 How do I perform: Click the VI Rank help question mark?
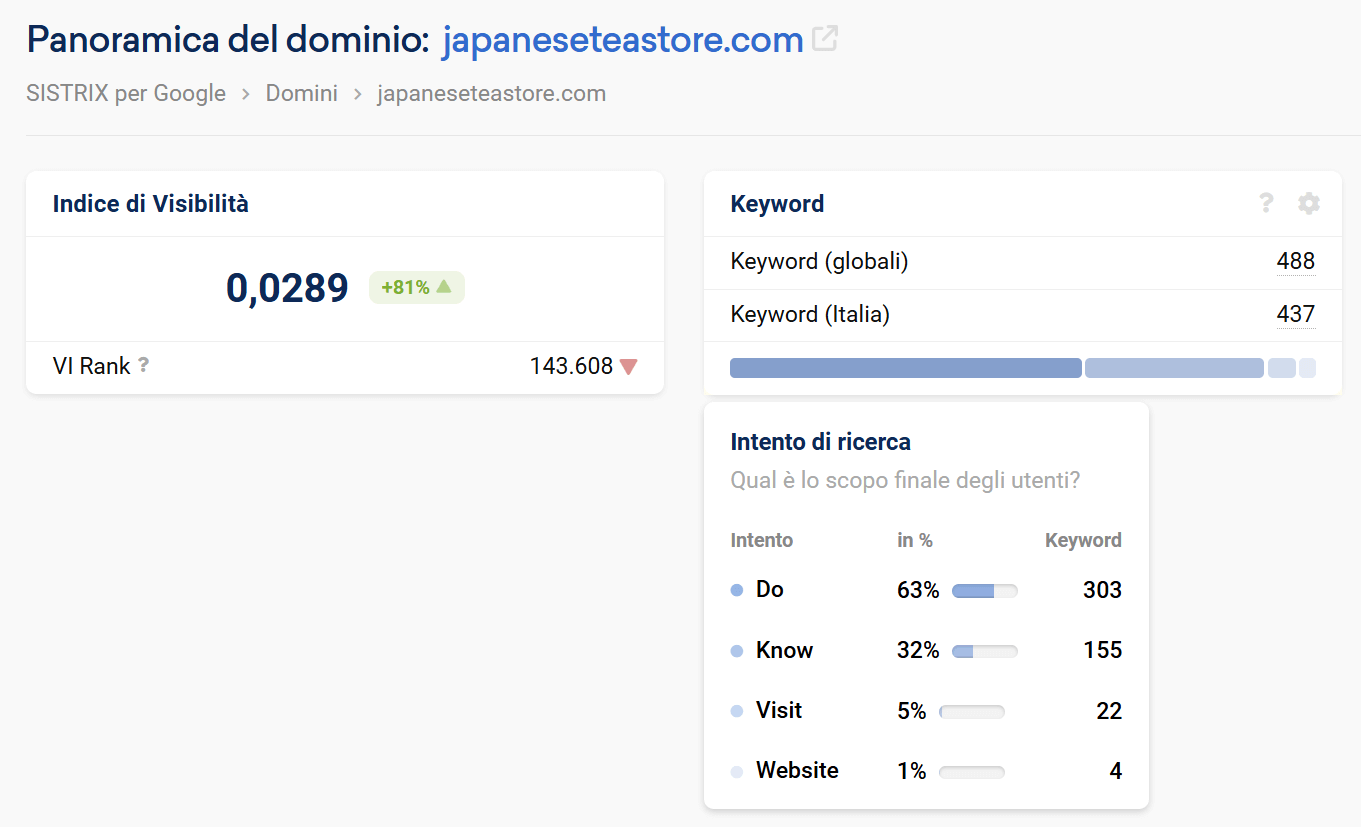(x=144, y=366)
